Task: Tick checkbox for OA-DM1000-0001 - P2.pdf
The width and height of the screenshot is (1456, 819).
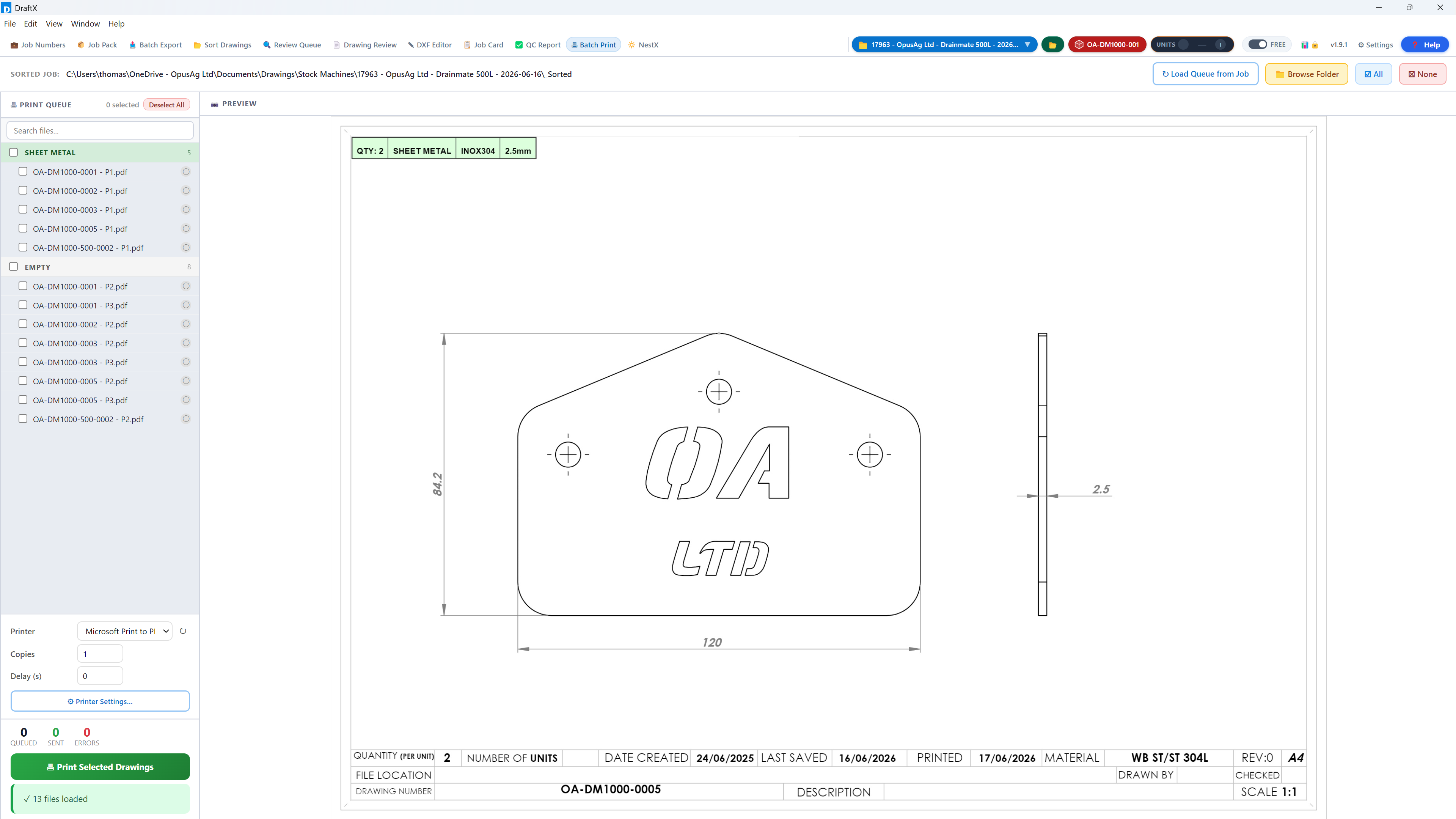Action: tap(23, 286)
